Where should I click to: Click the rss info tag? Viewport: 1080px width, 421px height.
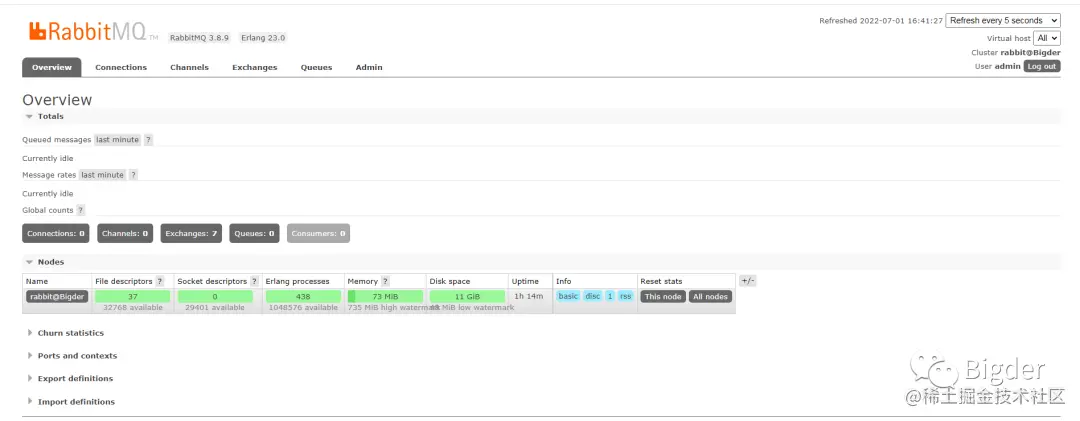625,296
